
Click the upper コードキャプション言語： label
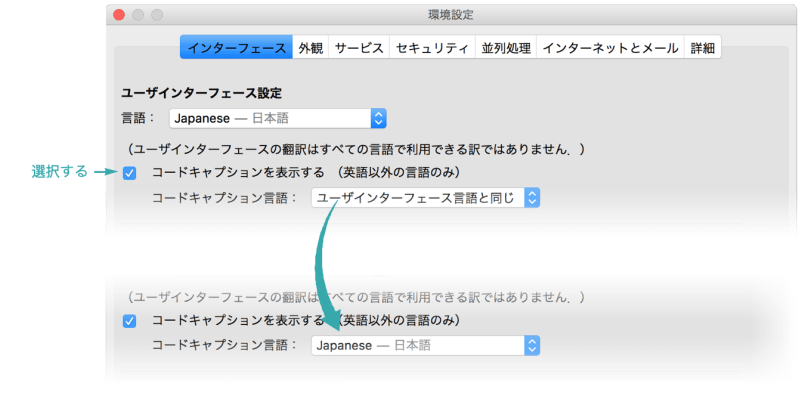point(225,198)
